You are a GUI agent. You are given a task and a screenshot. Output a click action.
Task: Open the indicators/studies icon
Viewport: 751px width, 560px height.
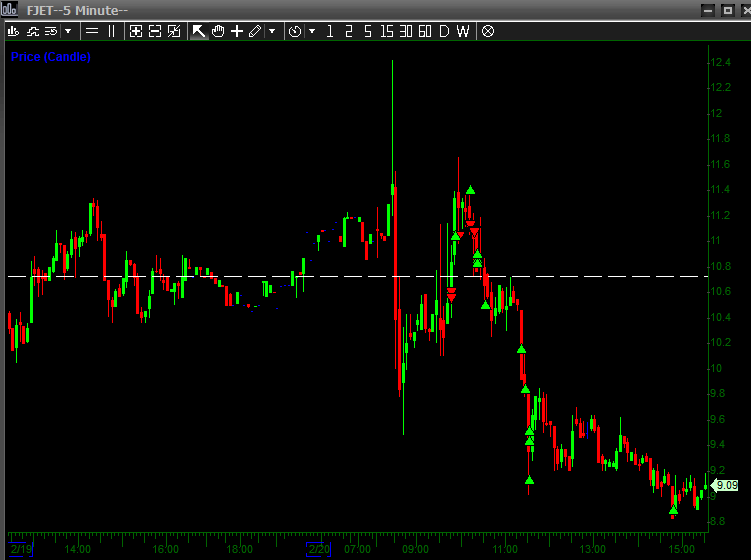point(33,32)
